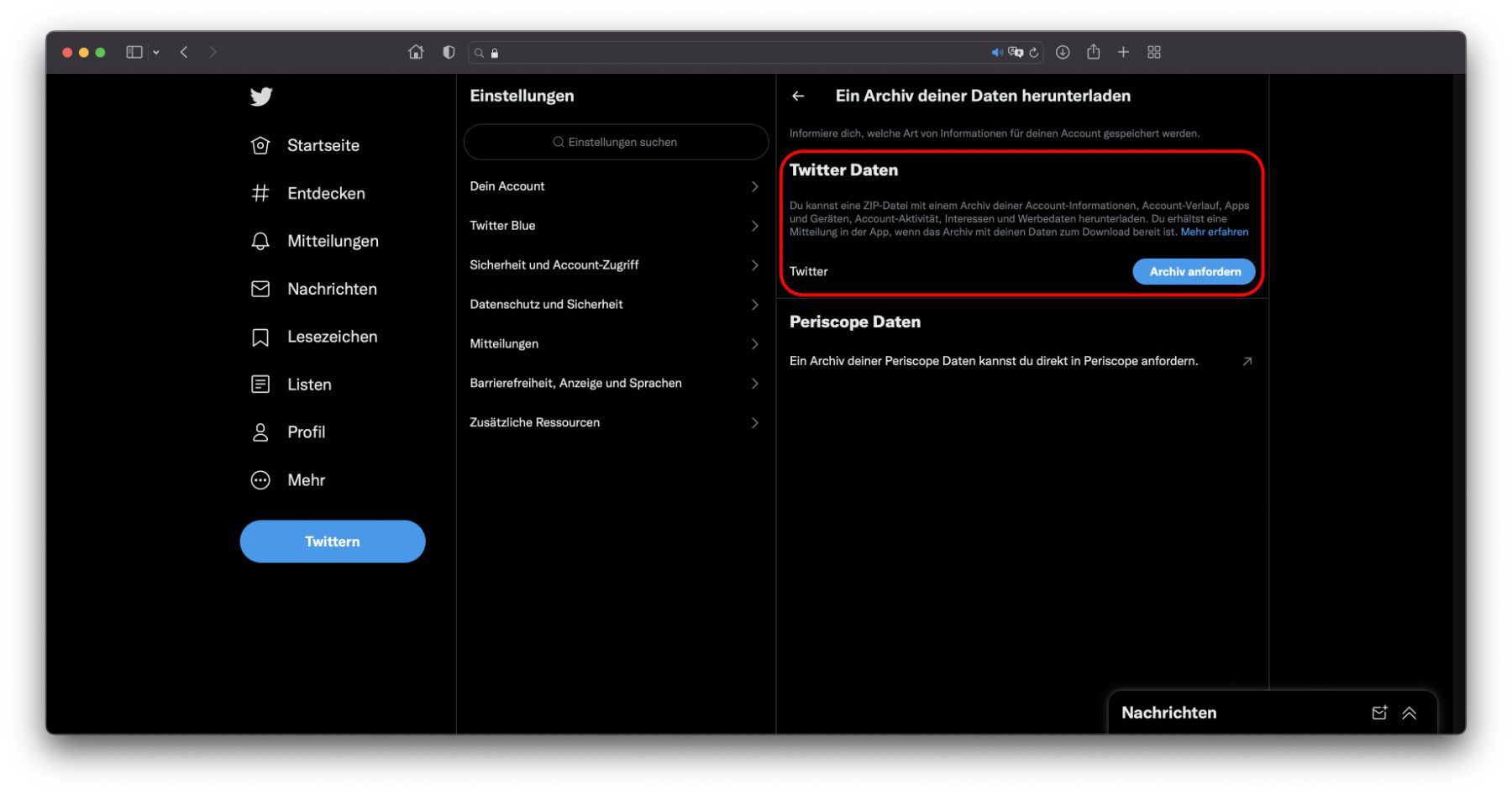The image size is (1512, 795).
Task: Open Datenschutz und Sicherheit settings
Action: (614, 305)
